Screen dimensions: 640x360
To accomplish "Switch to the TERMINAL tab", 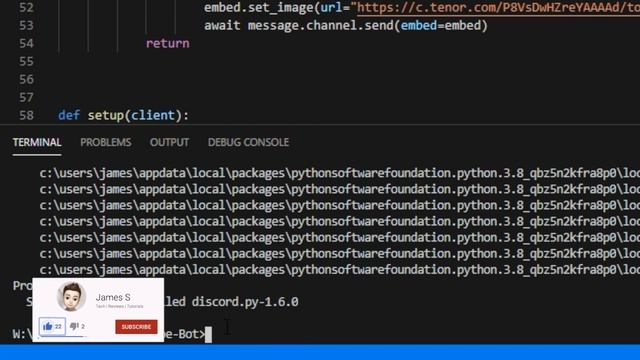I will coord(37,142).
